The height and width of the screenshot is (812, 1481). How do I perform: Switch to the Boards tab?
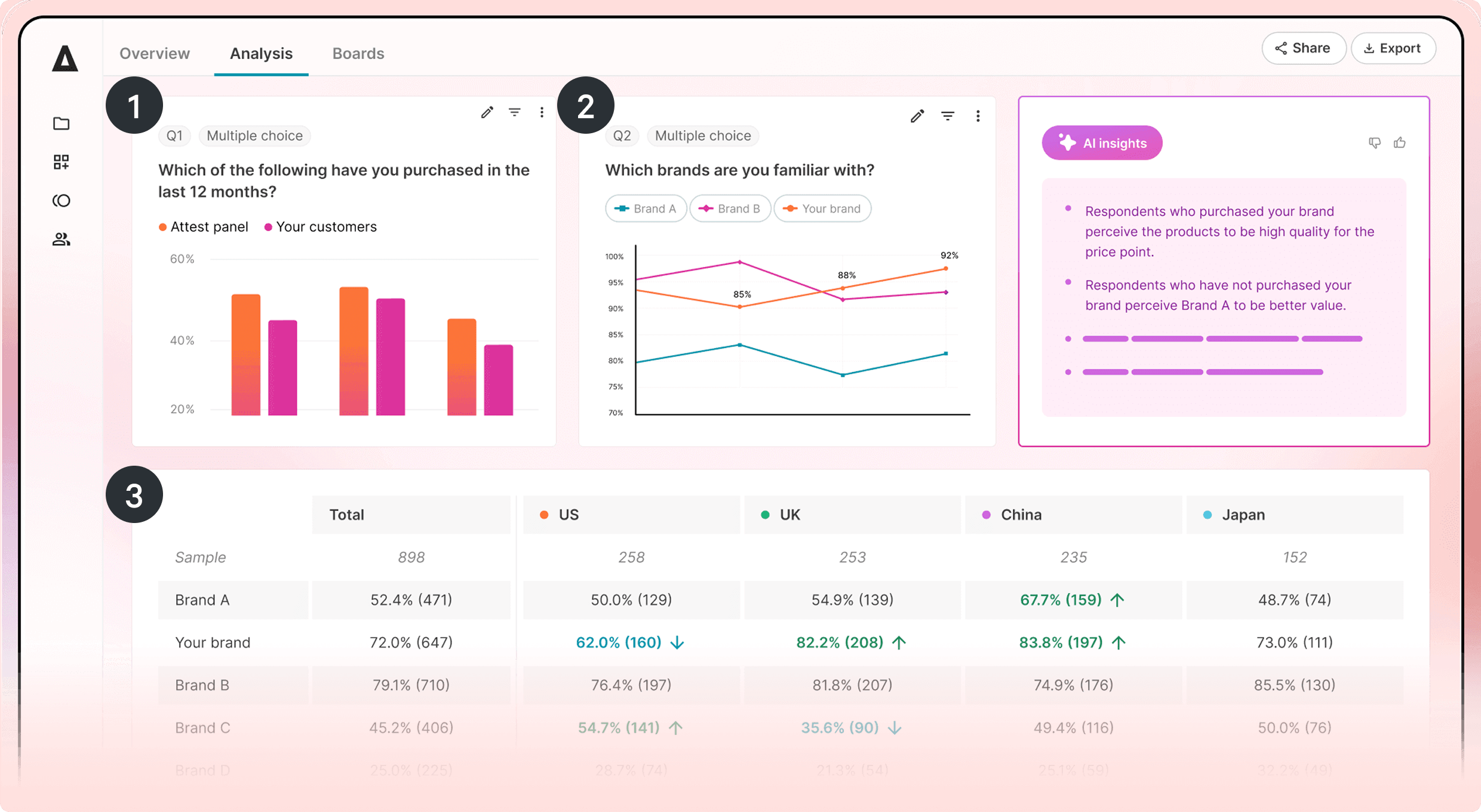358,54
